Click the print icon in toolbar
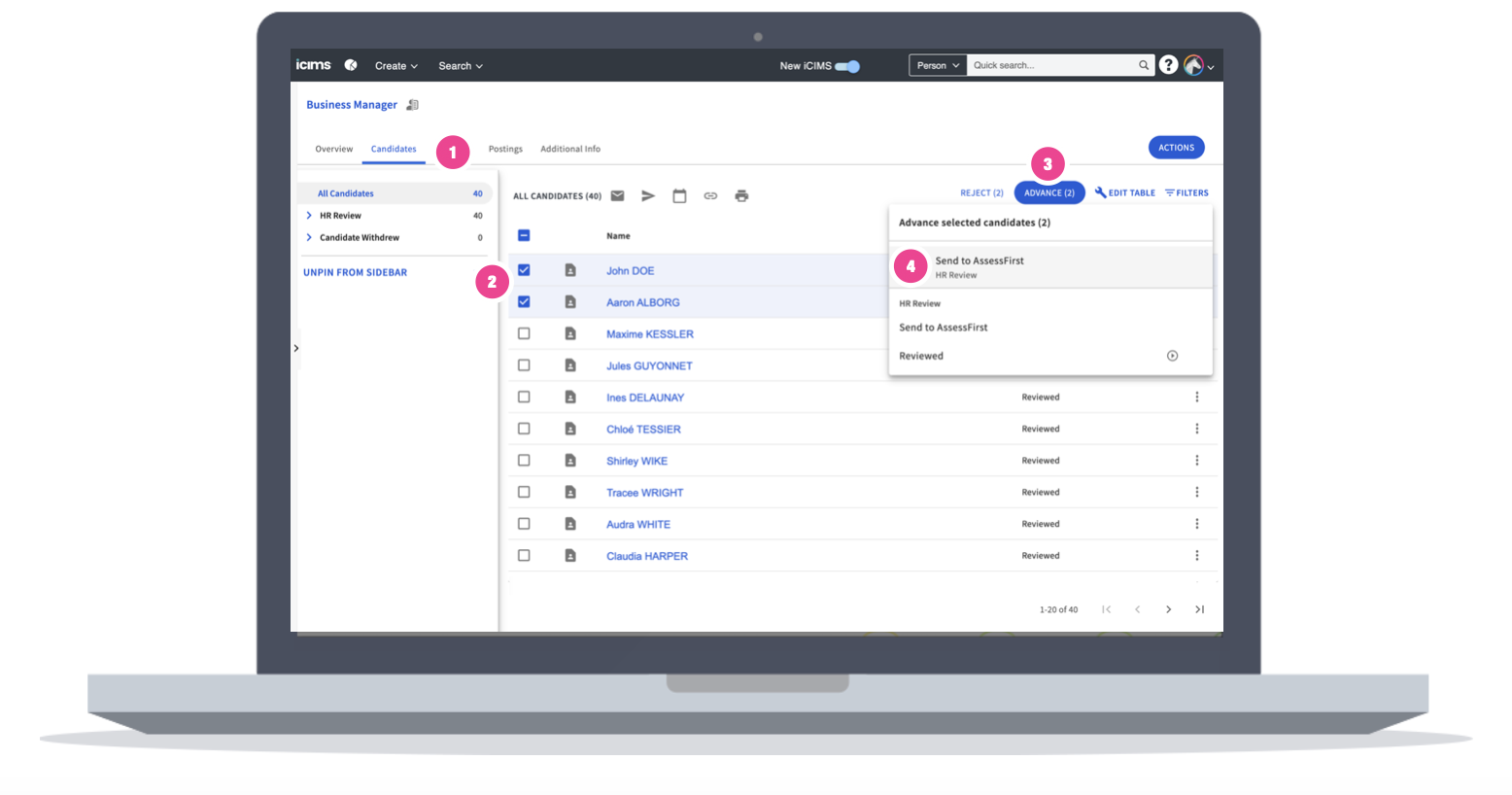The image size is (1512, 795). tap(741, 196)
